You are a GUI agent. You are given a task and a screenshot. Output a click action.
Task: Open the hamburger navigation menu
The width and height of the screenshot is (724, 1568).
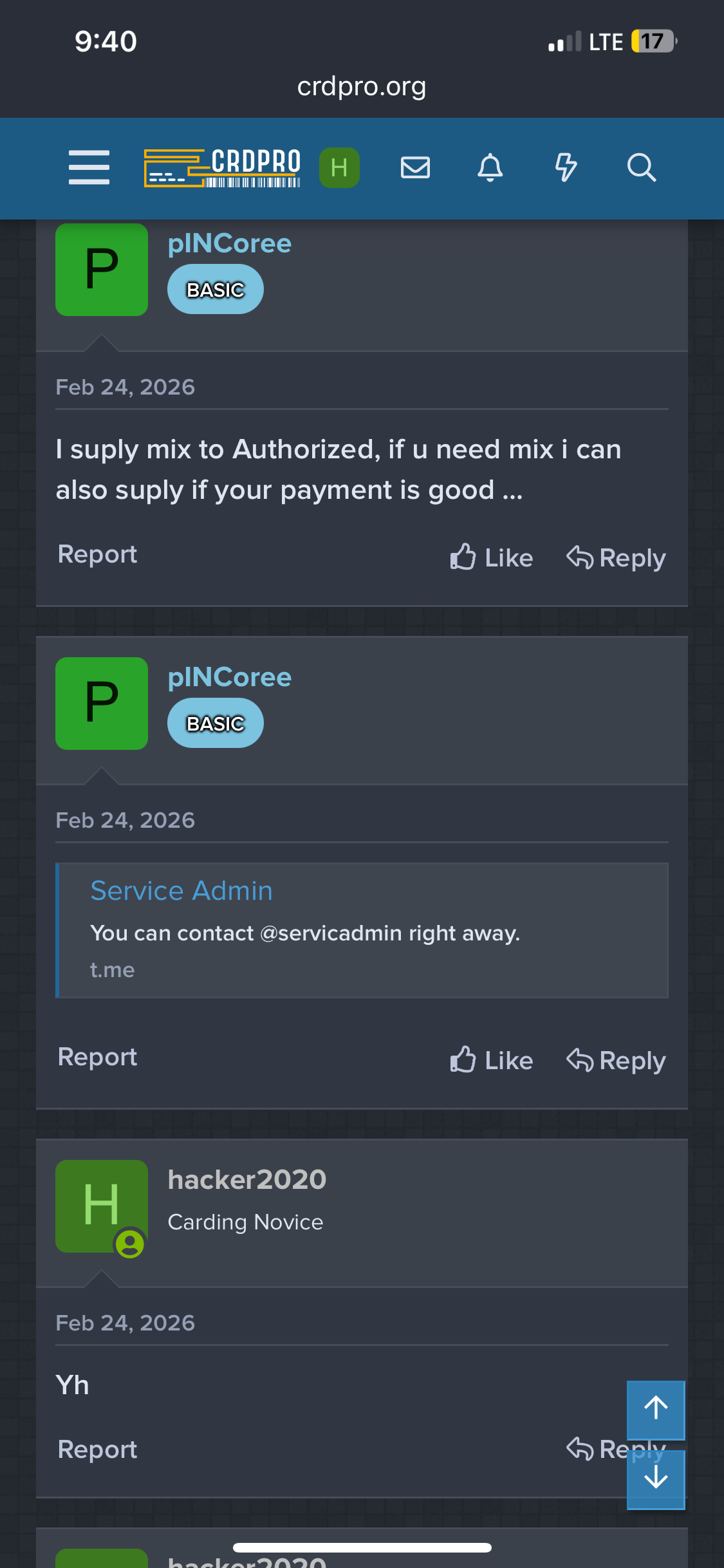pos(89,167)
